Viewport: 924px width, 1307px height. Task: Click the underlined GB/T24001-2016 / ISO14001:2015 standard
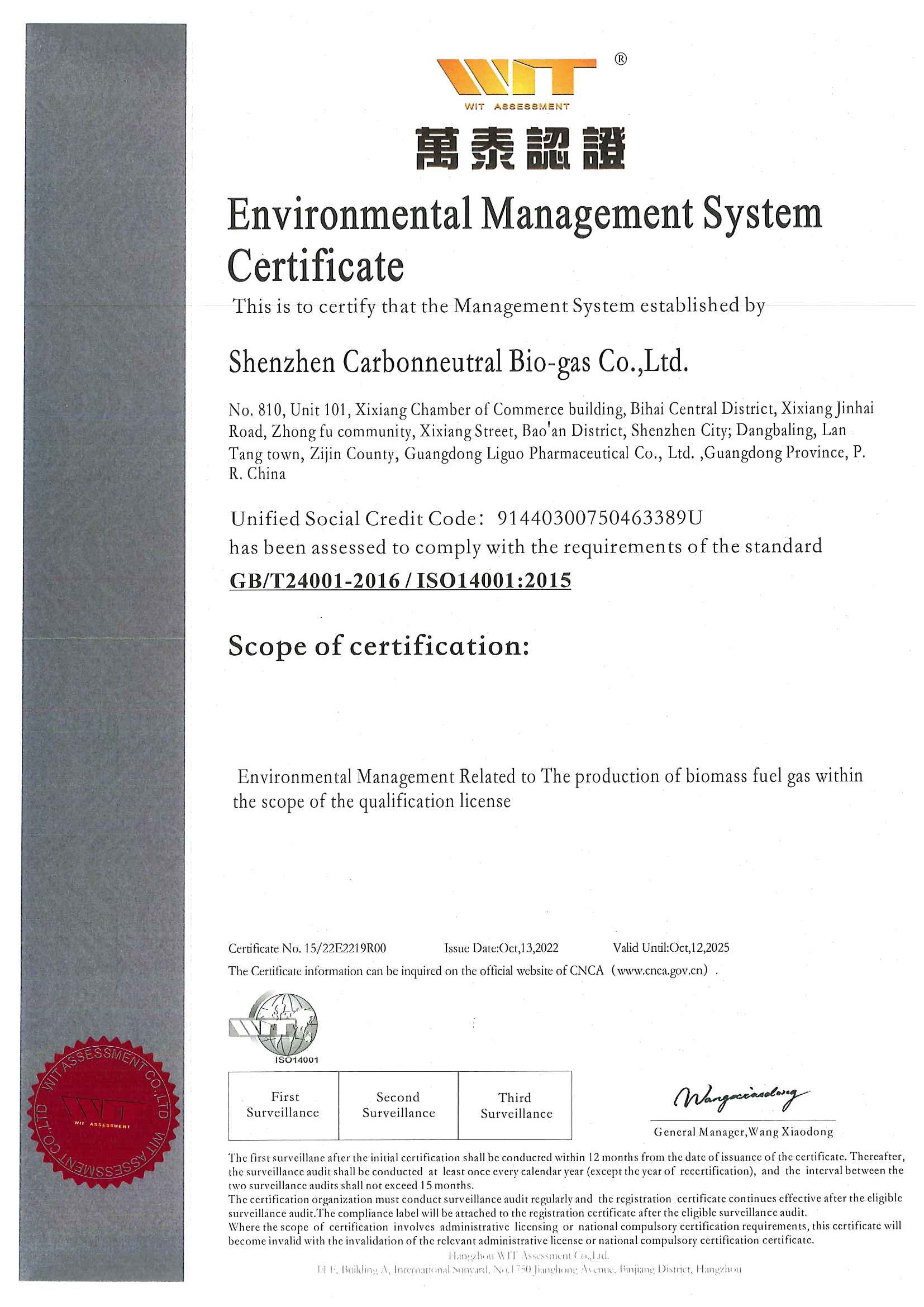pyautogui.click(x=399, y=581)
